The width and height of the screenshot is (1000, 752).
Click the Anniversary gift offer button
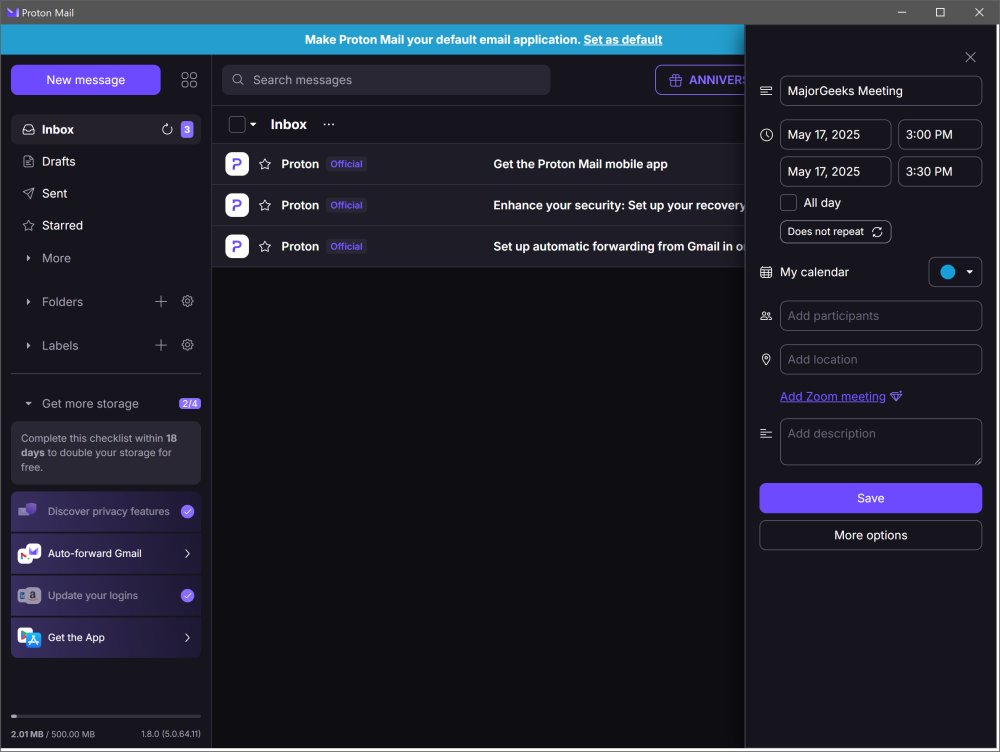tap(700, 80)
